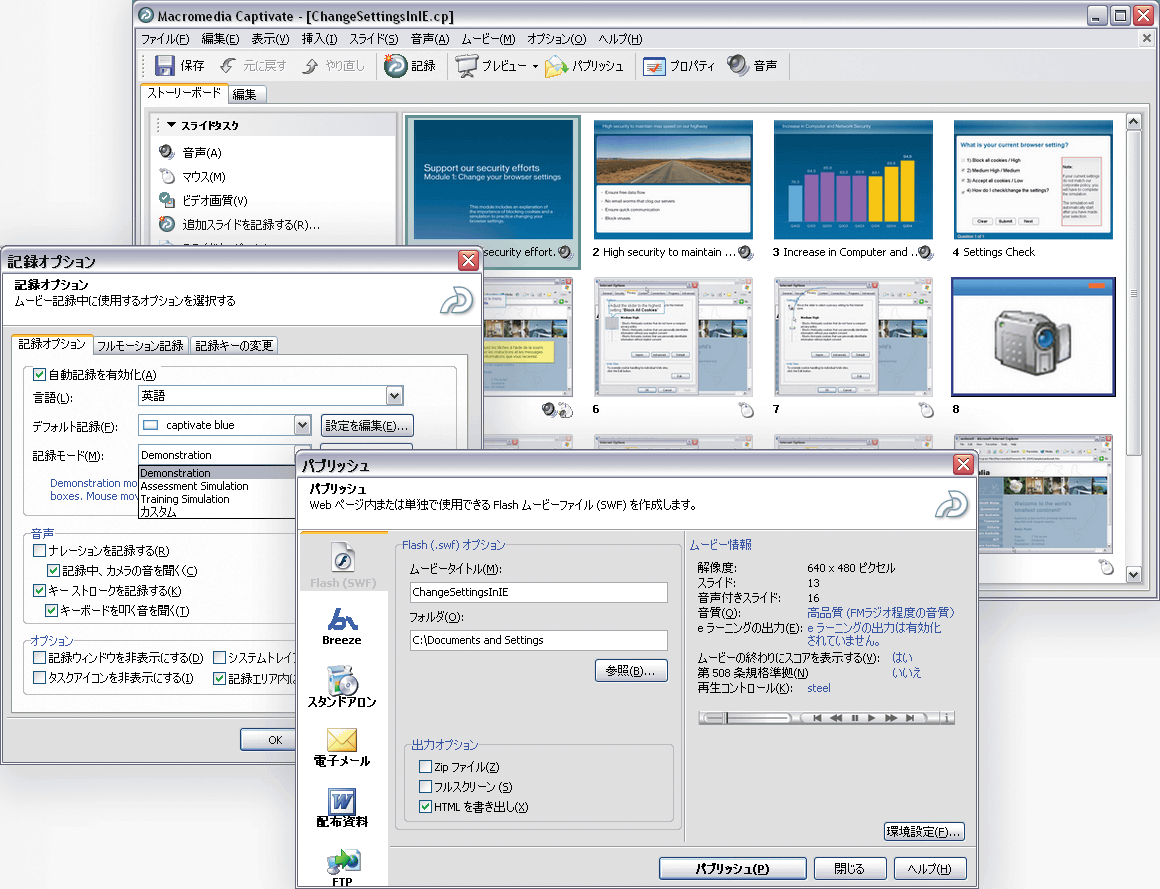
Task: Select FTP output option
Action: tap(343, 868)
